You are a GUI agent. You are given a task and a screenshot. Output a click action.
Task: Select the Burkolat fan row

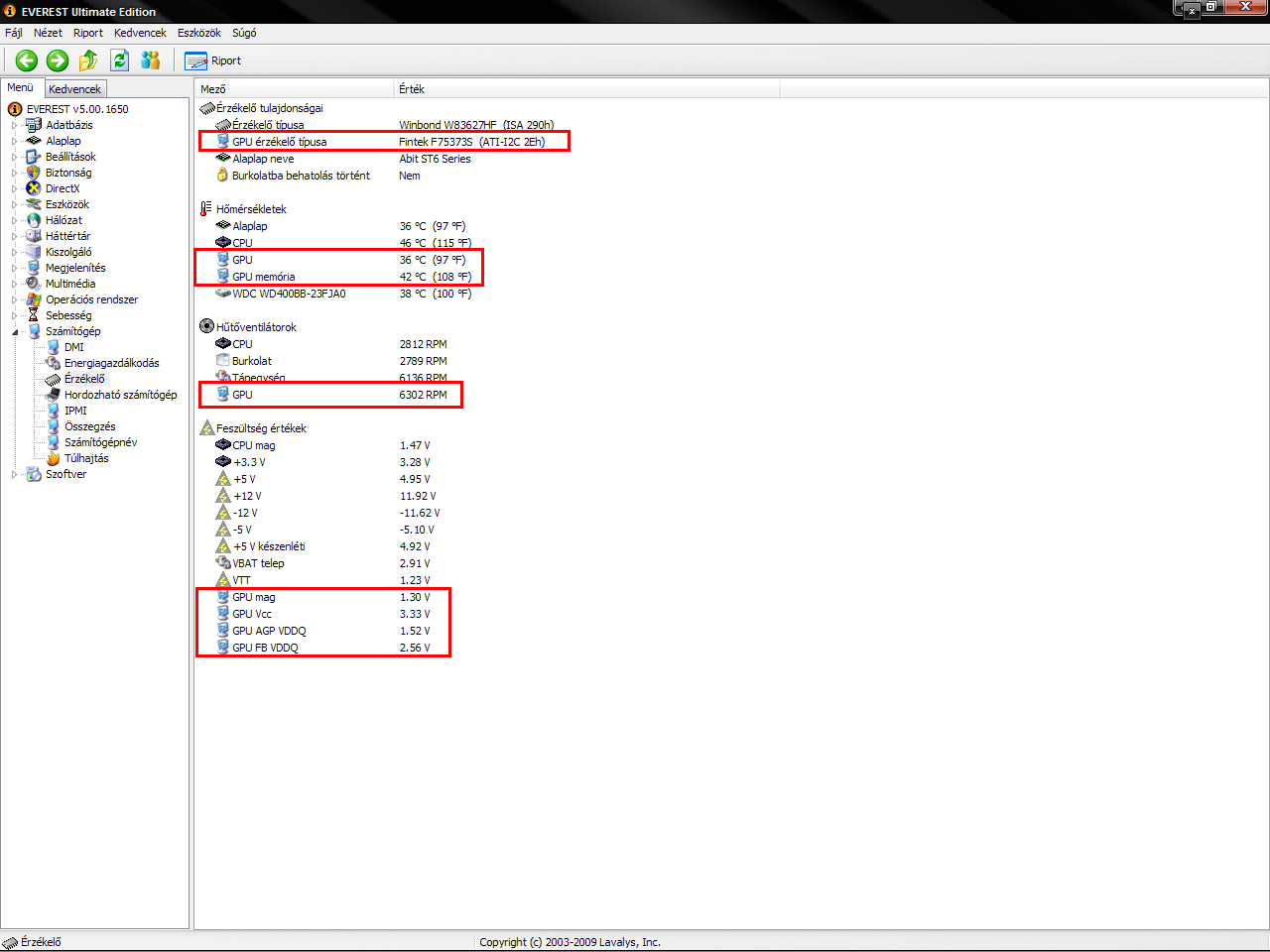pos(331,361)
